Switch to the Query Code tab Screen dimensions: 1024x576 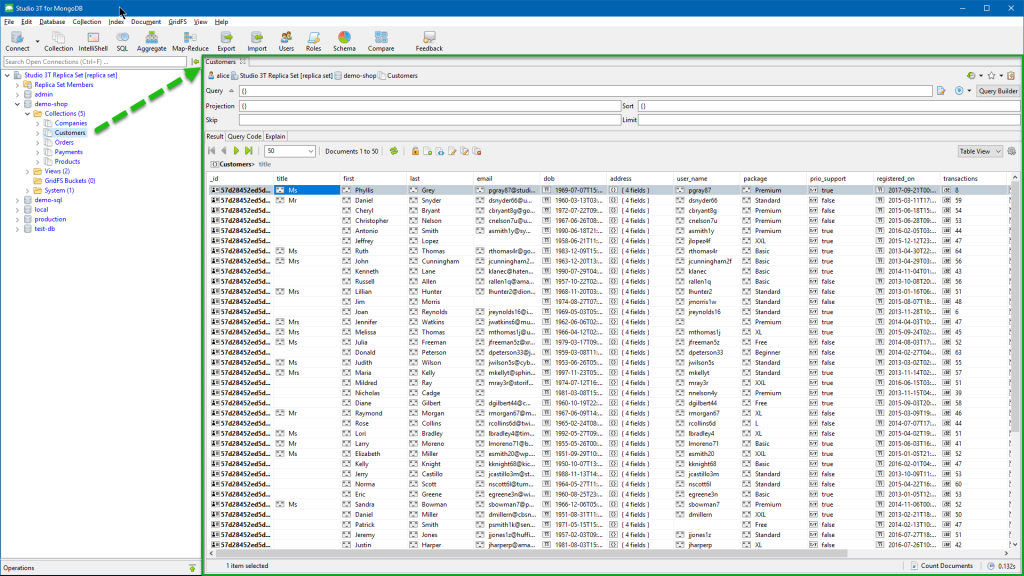point(244,136)
